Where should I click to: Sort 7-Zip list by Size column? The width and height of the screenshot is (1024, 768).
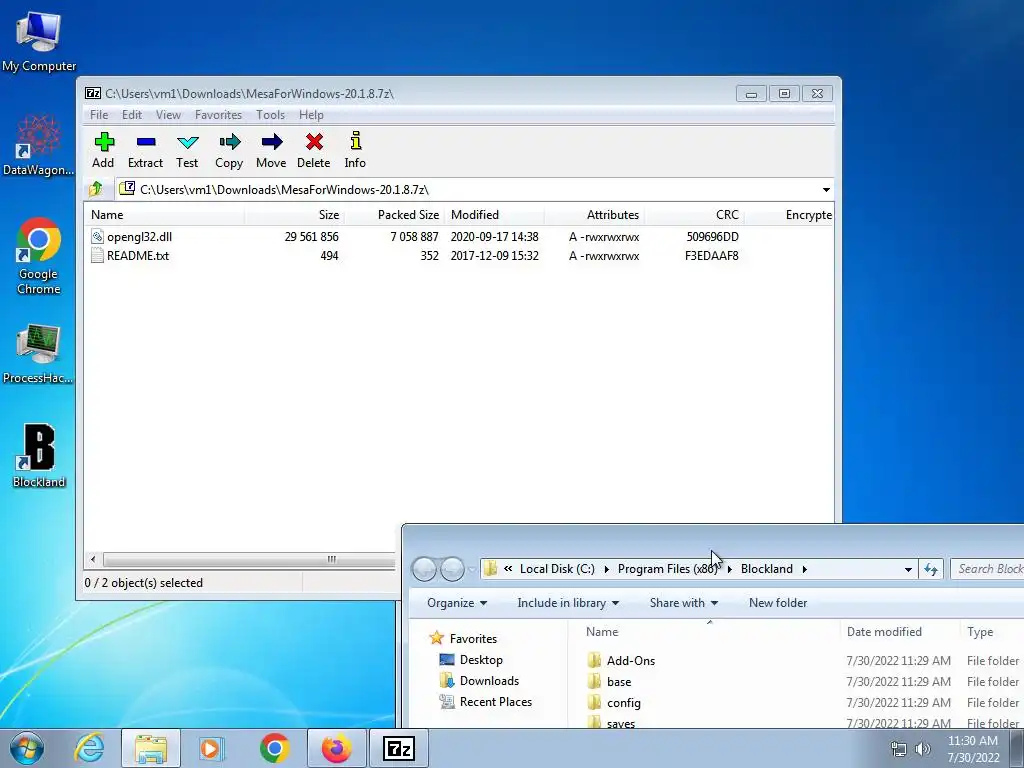coord(295,215)
